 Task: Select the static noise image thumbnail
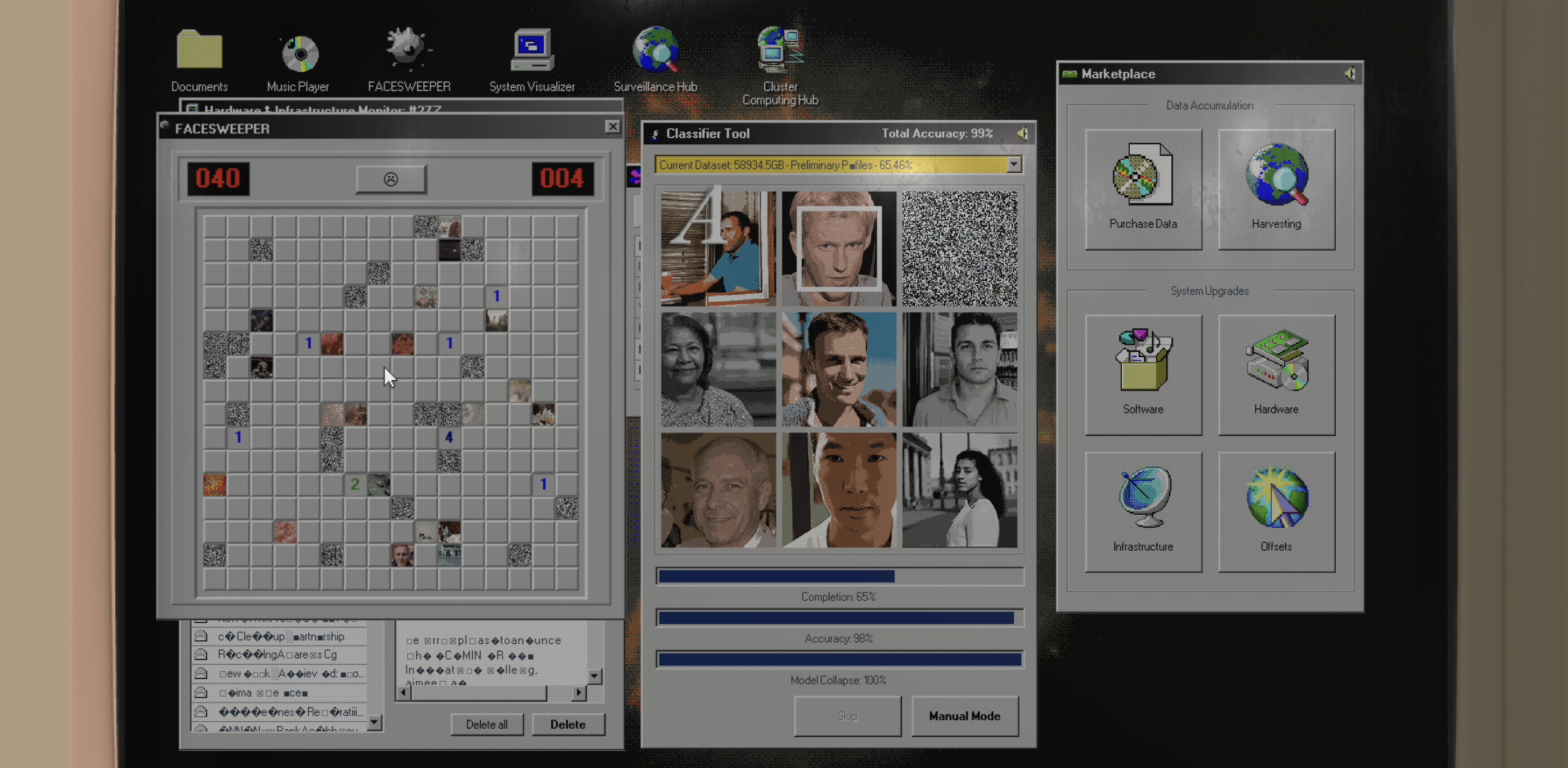959,248
